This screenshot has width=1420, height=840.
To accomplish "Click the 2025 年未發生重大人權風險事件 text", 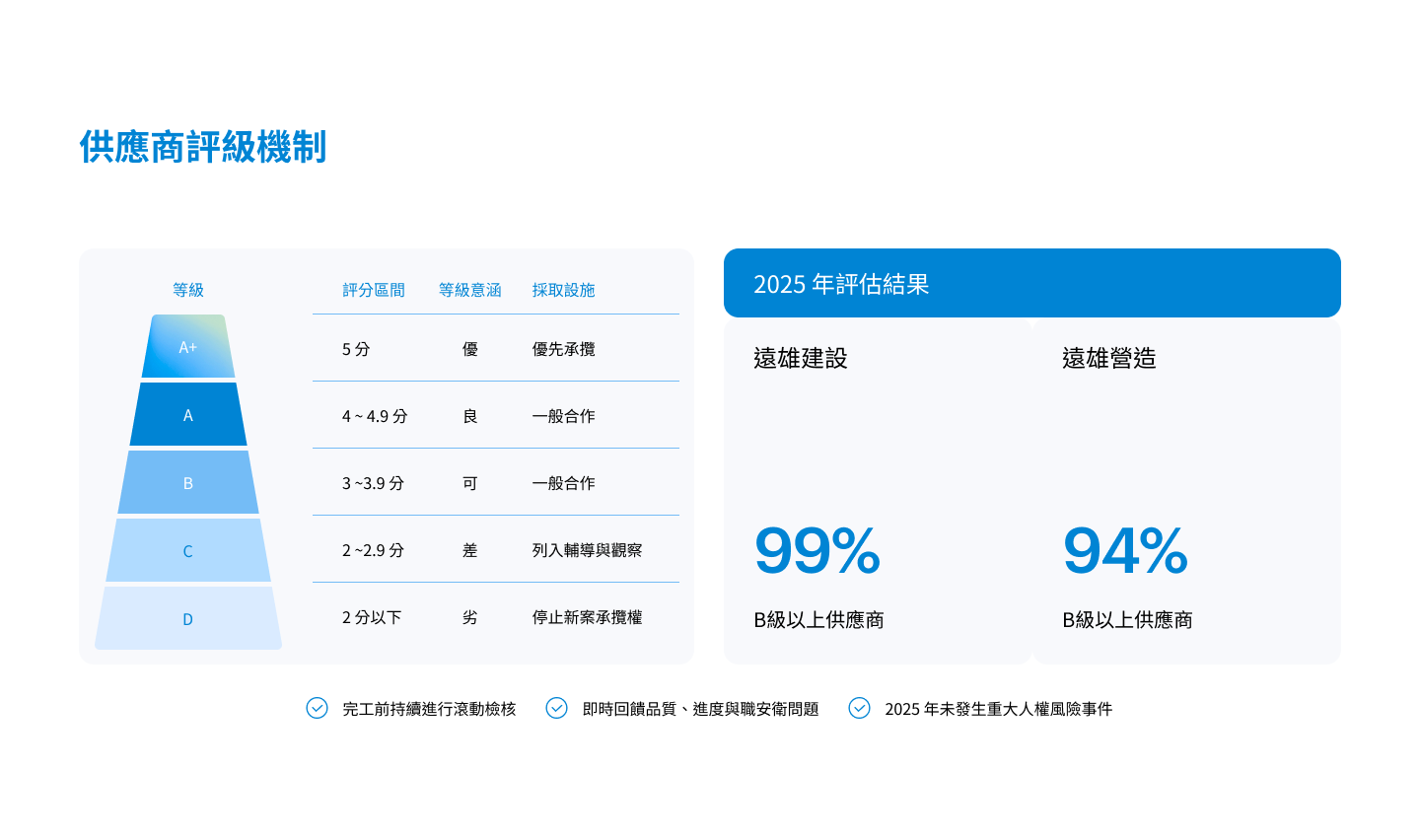I will pos(998,709).
